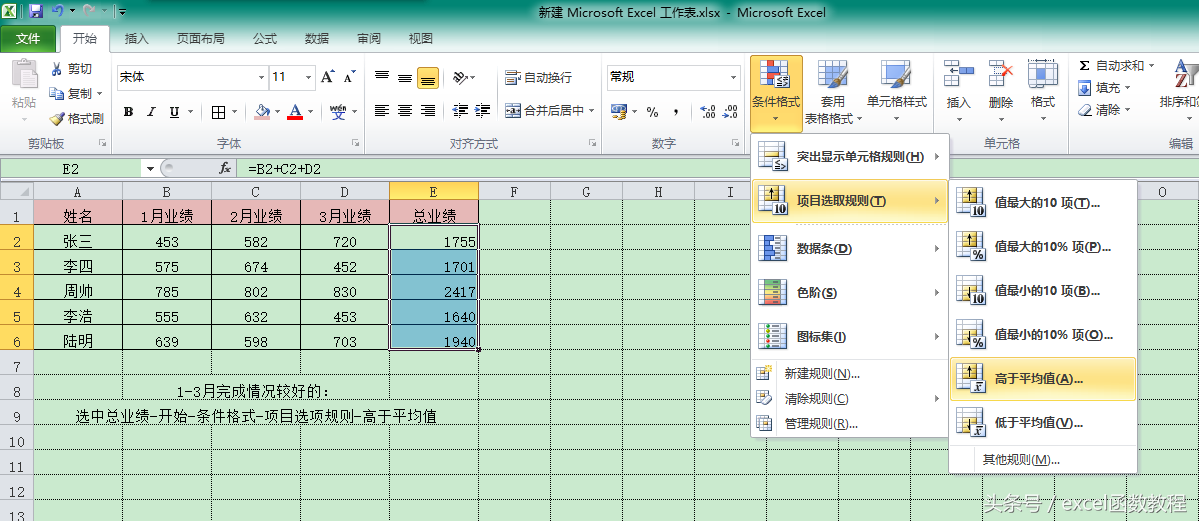Switch to the 视图 tab
Screen dimensions: 1199x521
(x=421, y=38)
